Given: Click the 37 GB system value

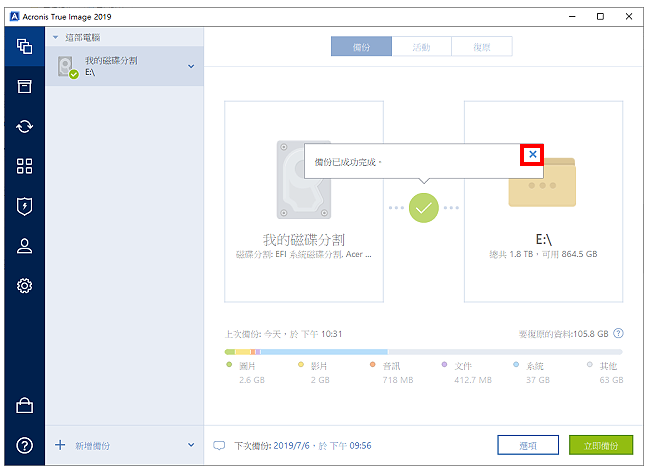Looking at the screenshot, I should [x=538, y=380].
